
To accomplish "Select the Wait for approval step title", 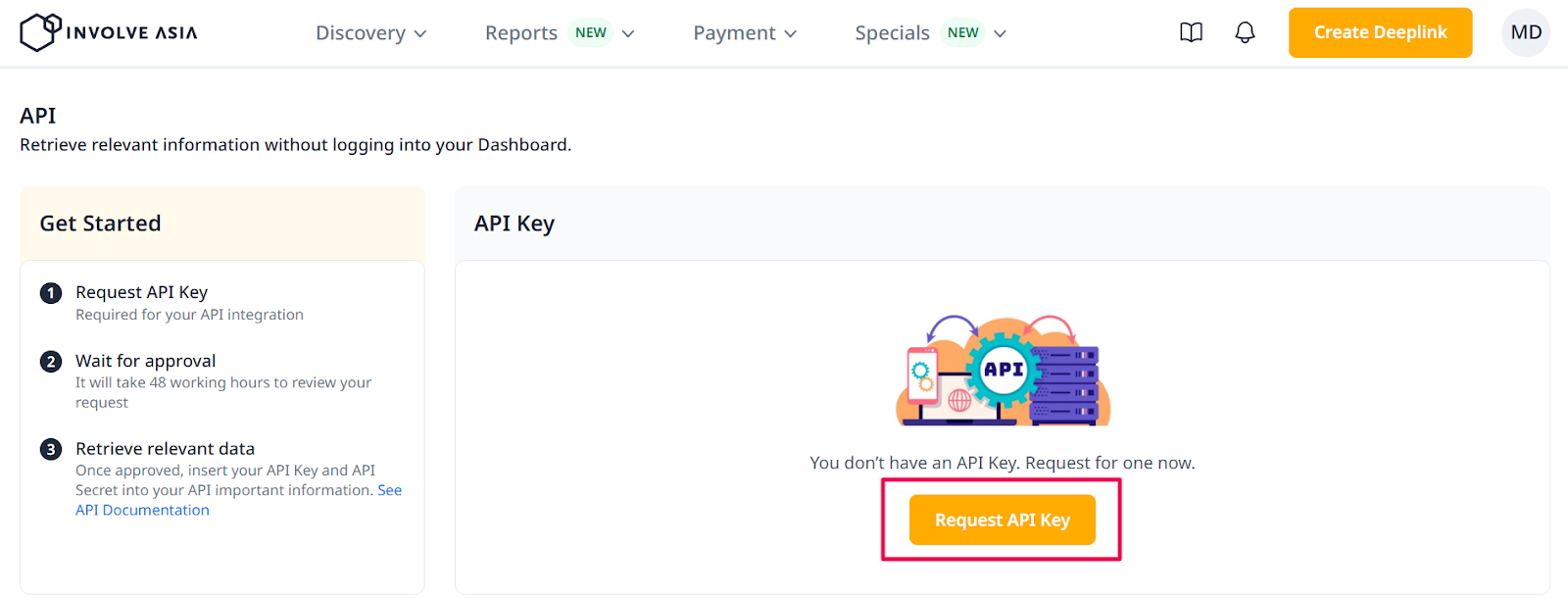I will coord(145,361).
